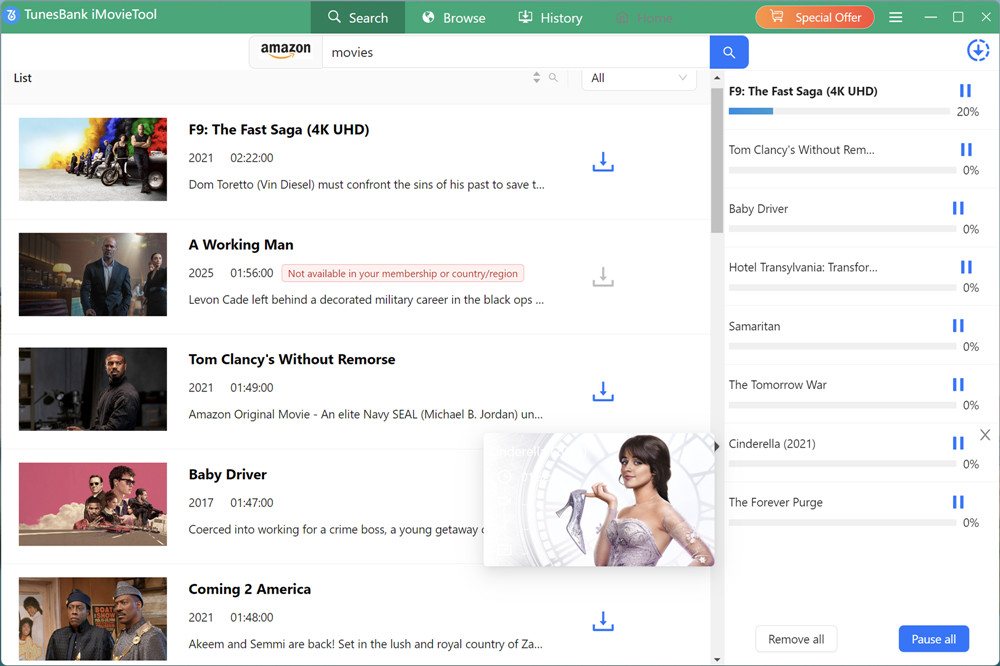Click title "Baby Driver" in list
Screen dimensions: 1000x666
coord(228,475)
